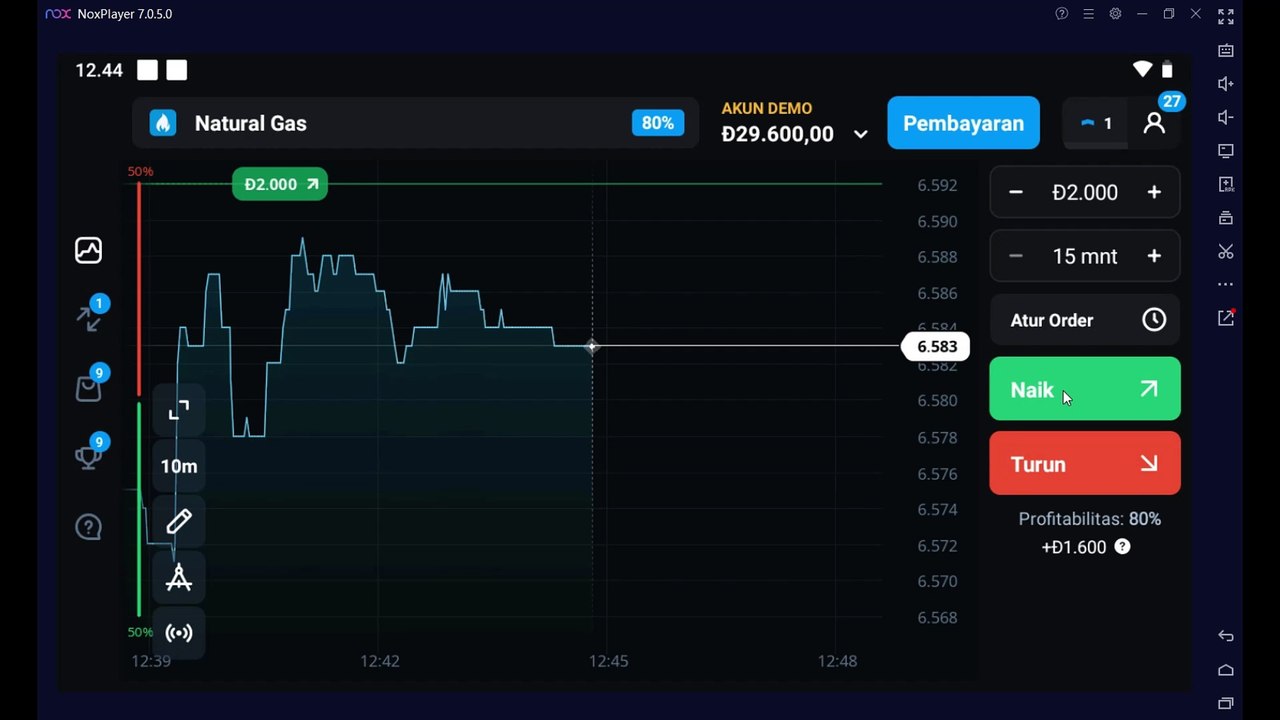This screenshot has width=1280, height=720.
Task: Place a Naik (up) trade
Action: 1085,389
